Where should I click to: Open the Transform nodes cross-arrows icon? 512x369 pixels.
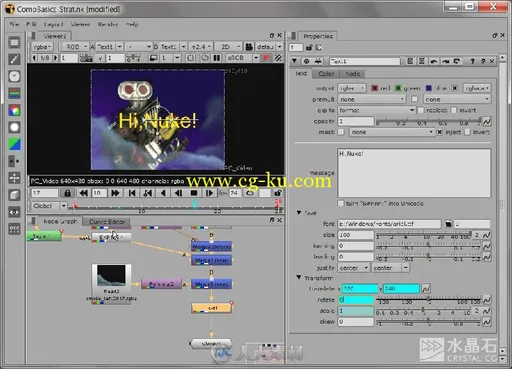(x=14, y=178)
